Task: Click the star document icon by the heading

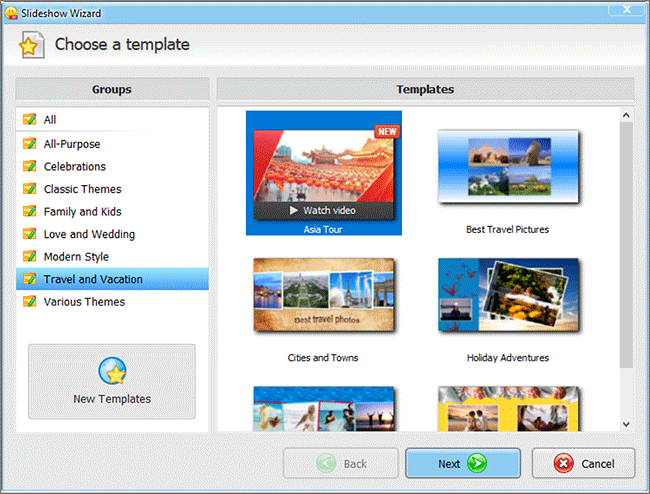Action: [x=31, y=45]
